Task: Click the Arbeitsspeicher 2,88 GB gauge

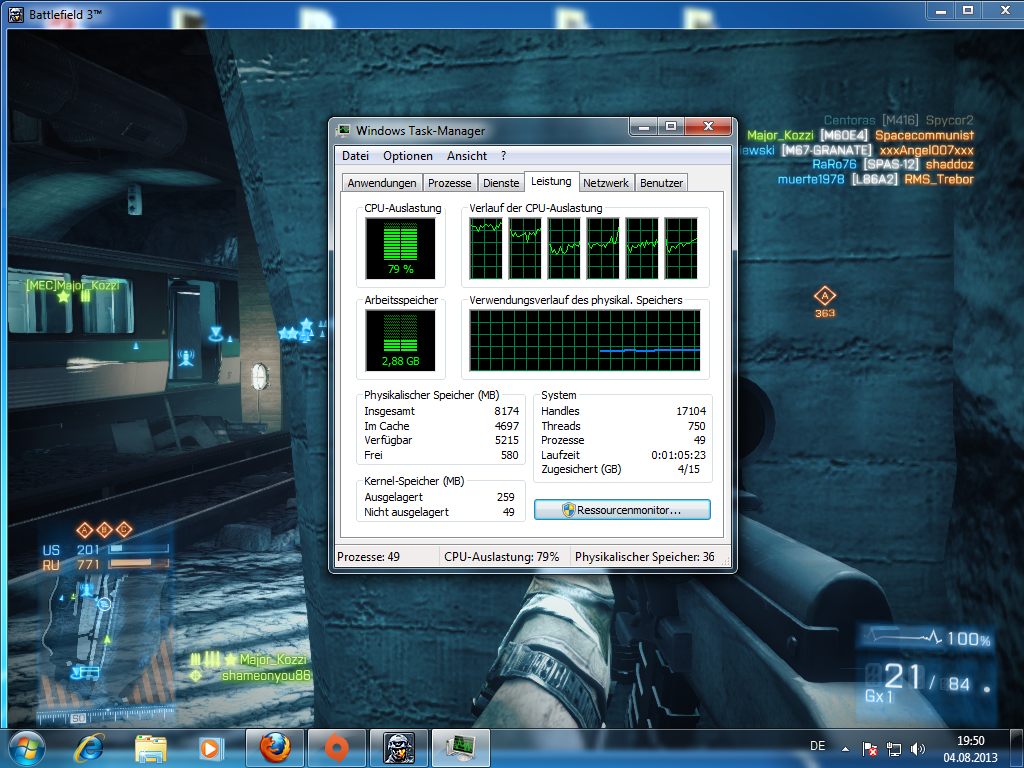Action: click(400, 341)
